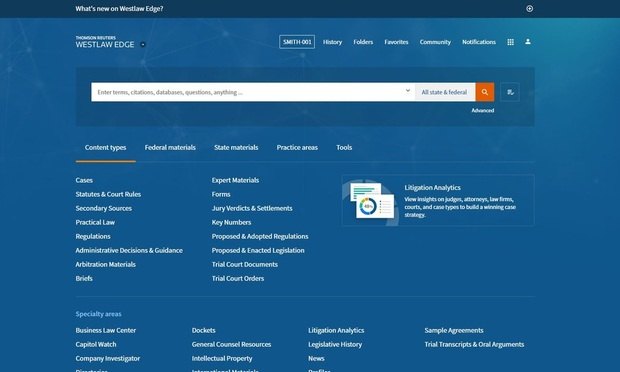The width and height of the screenshot is (620, 372).
Task: Open History in the top navigation
Action: pos(332,42)
